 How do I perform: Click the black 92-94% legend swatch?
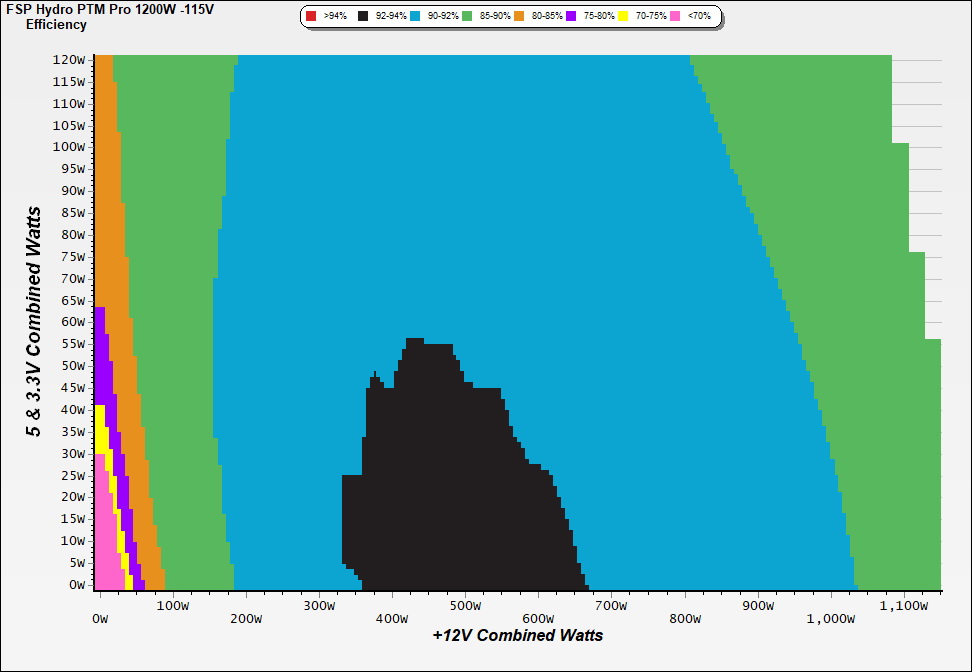click(x=363, y=17)
